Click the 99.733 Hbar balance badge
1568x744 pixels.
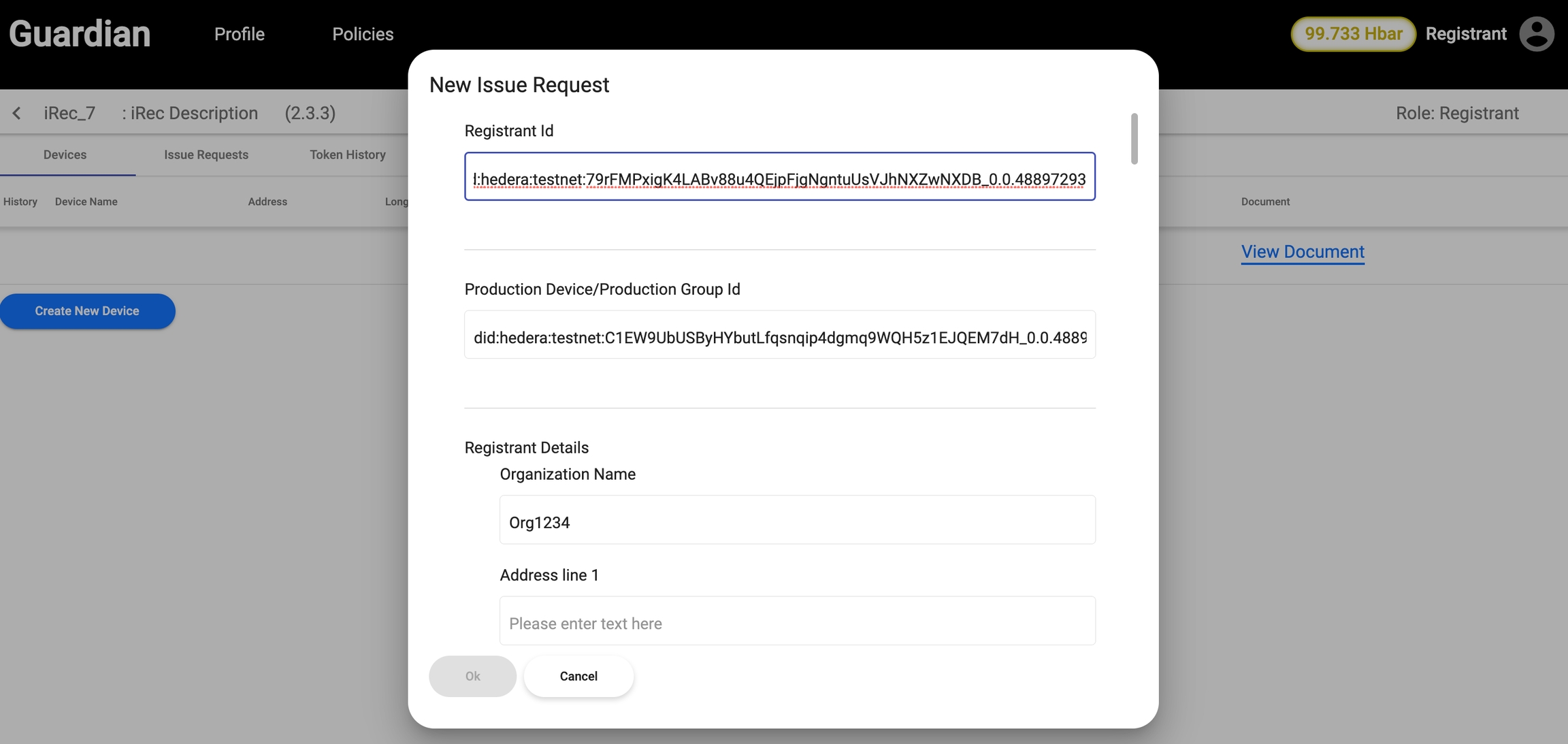(x=1352, y=34)
